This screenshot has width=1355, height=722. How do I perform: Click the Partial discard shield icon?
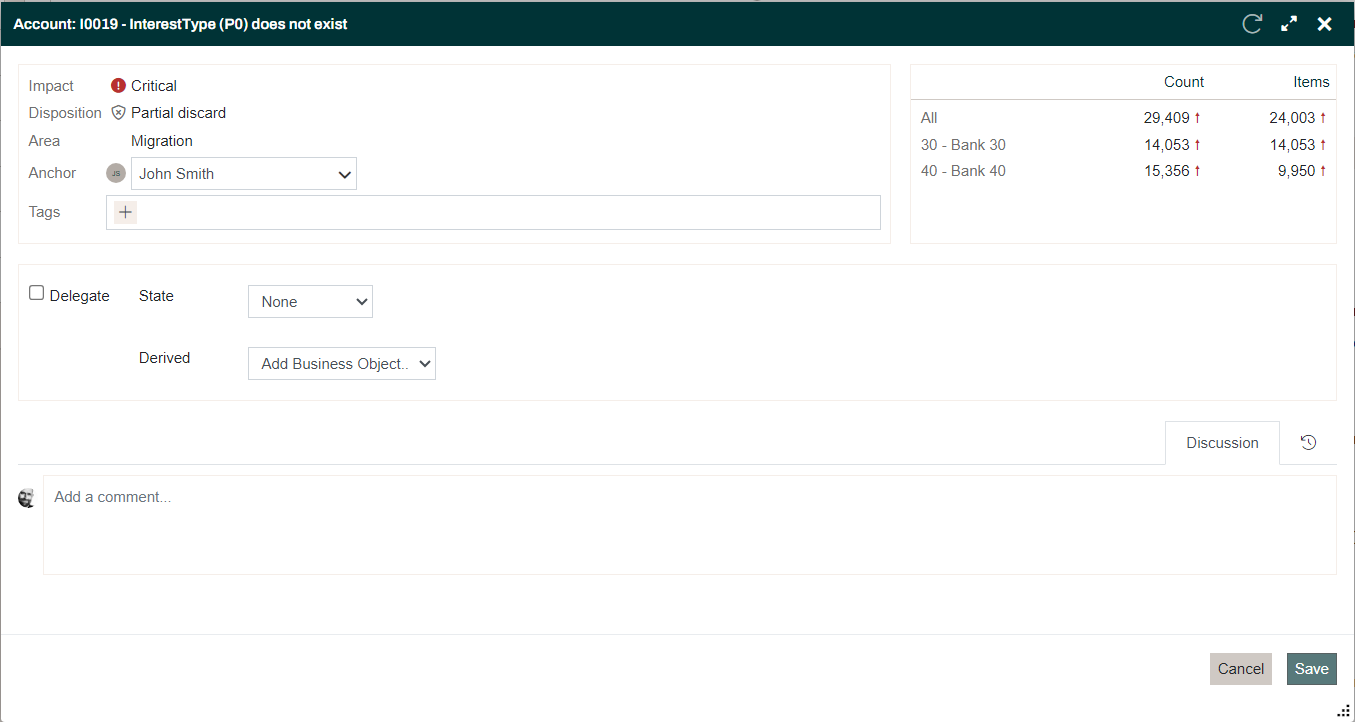(x=118, y=113)
